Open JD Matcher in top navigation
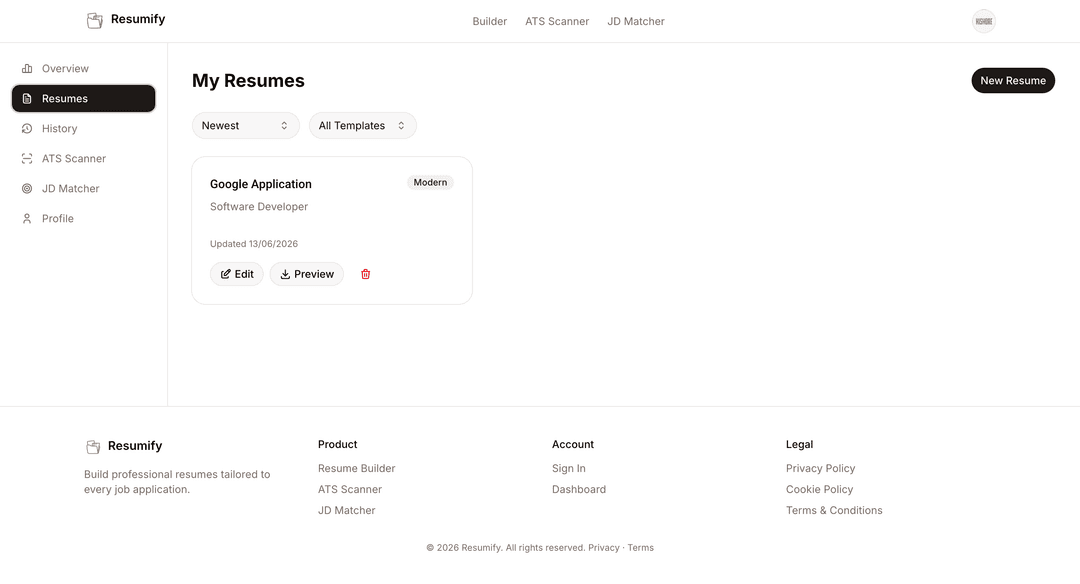This screenshot has height=584, width=1080. 636,21
